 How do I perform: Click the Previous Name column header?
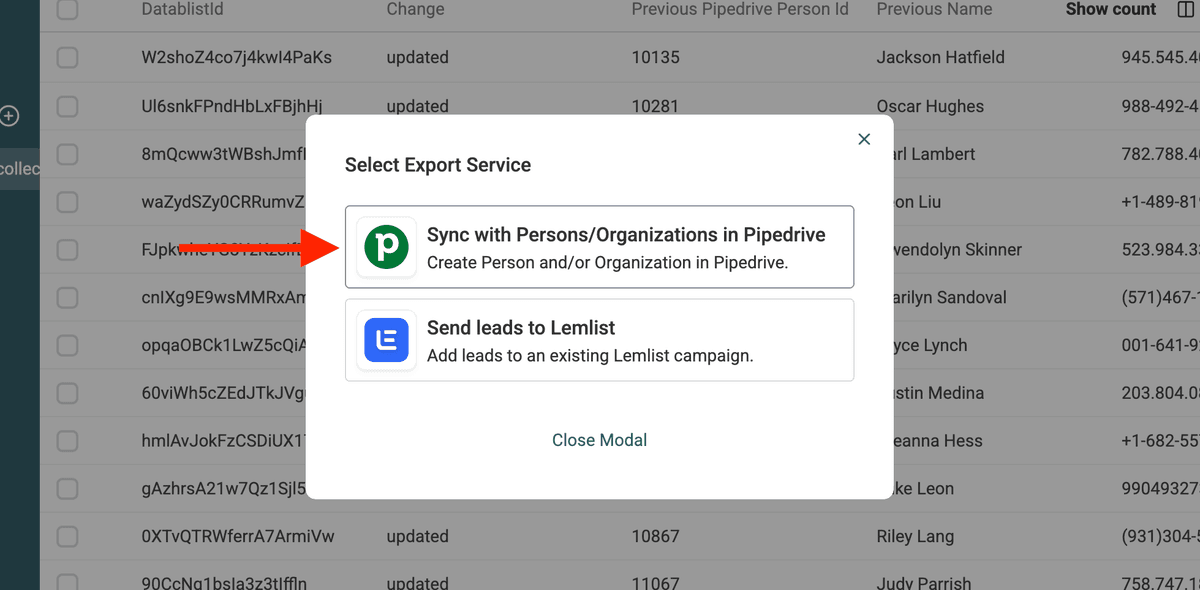point(934,9)
